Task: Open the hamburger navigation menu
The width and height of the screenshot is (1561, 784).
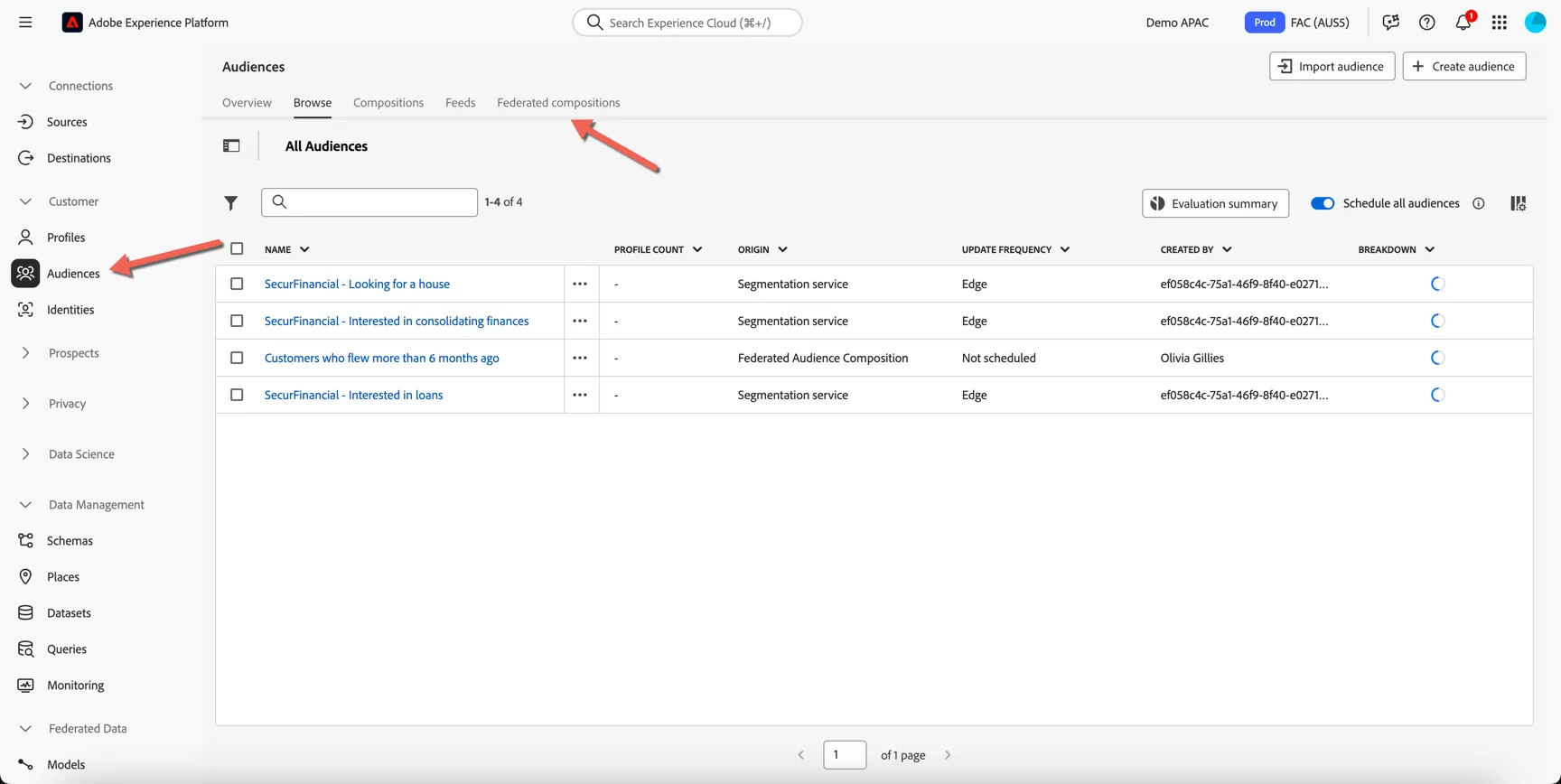Action: click(x=25, y=23)
